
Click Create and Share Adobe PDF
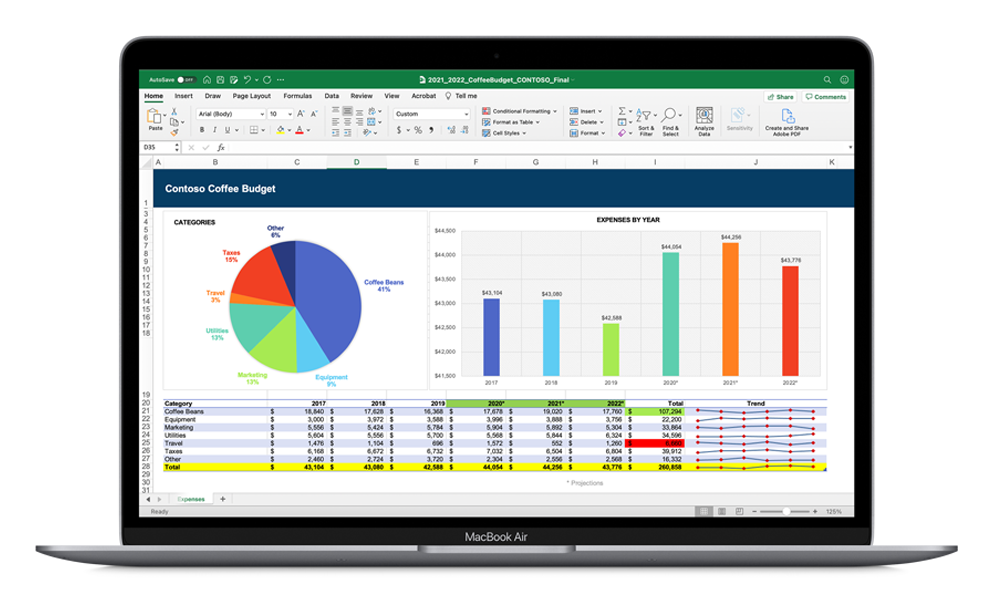(787, 122)
